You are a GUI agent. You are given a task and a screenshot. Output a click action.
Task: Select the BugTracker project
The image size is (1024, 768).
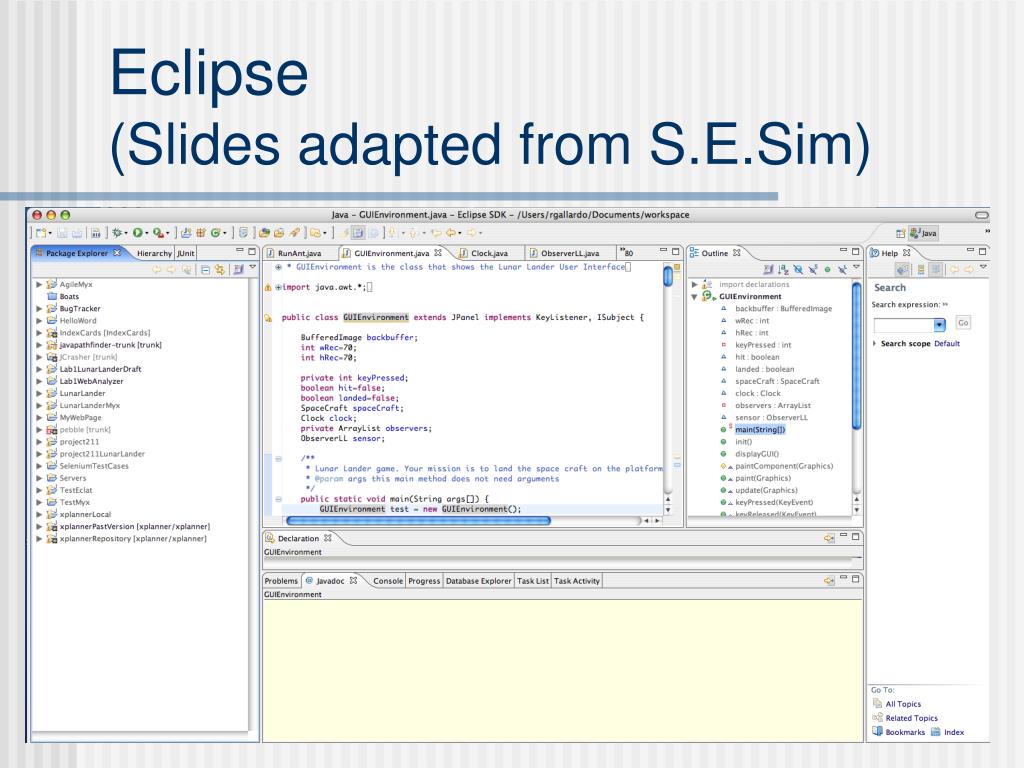pyautogui.click(x=80, y=309)
